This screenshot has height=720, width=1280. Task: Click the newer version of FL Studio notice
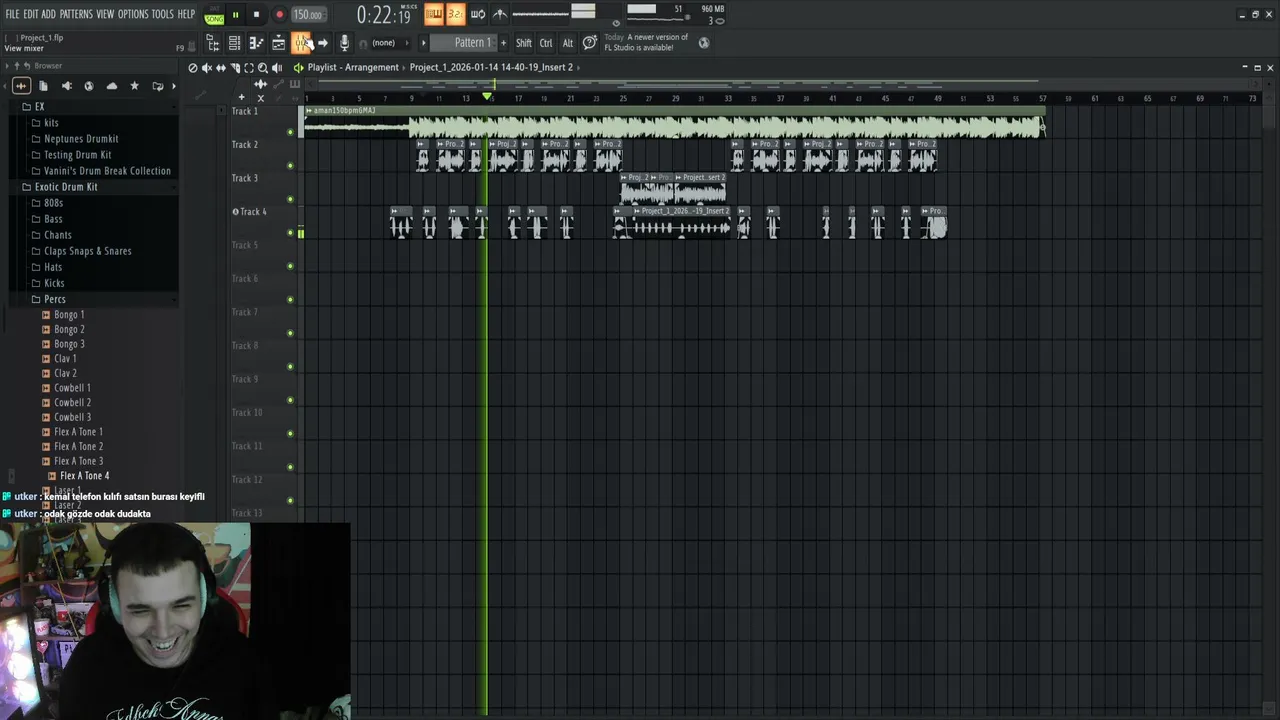tap(646, 42)
